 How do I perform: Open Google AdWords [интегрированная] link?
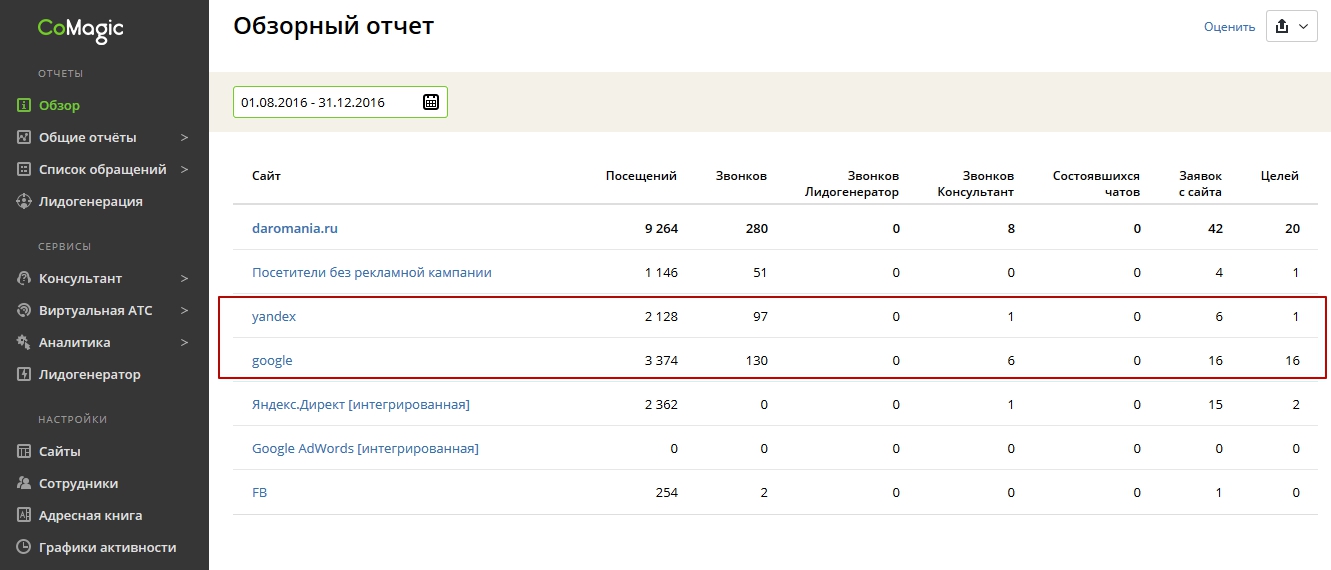tap(365, 448)
